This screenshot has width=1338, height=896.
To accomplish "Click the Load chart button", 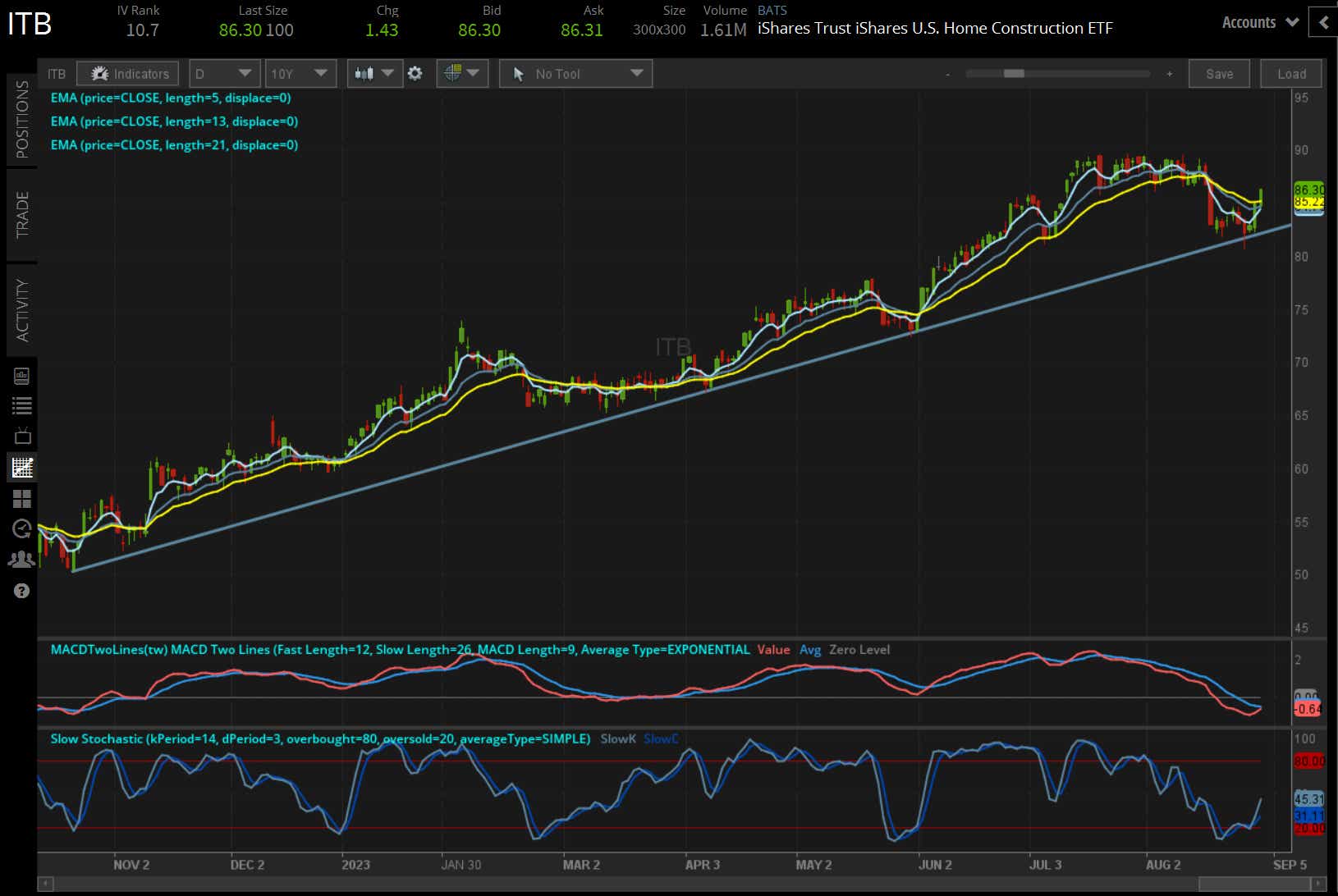I will [1291, 74].
